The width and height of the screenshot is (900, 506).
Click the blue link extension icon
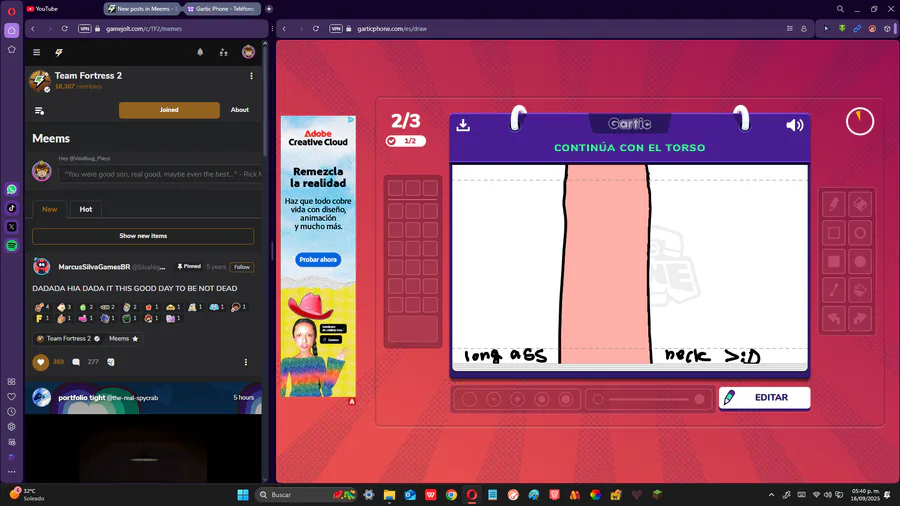[x=857, y=29]
